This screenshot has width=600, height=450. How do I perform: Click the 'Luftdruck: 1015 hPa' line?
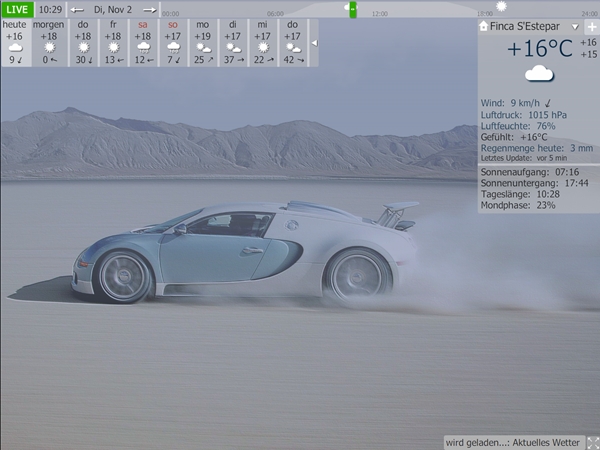pyautogui.click(x=524, y=115)
